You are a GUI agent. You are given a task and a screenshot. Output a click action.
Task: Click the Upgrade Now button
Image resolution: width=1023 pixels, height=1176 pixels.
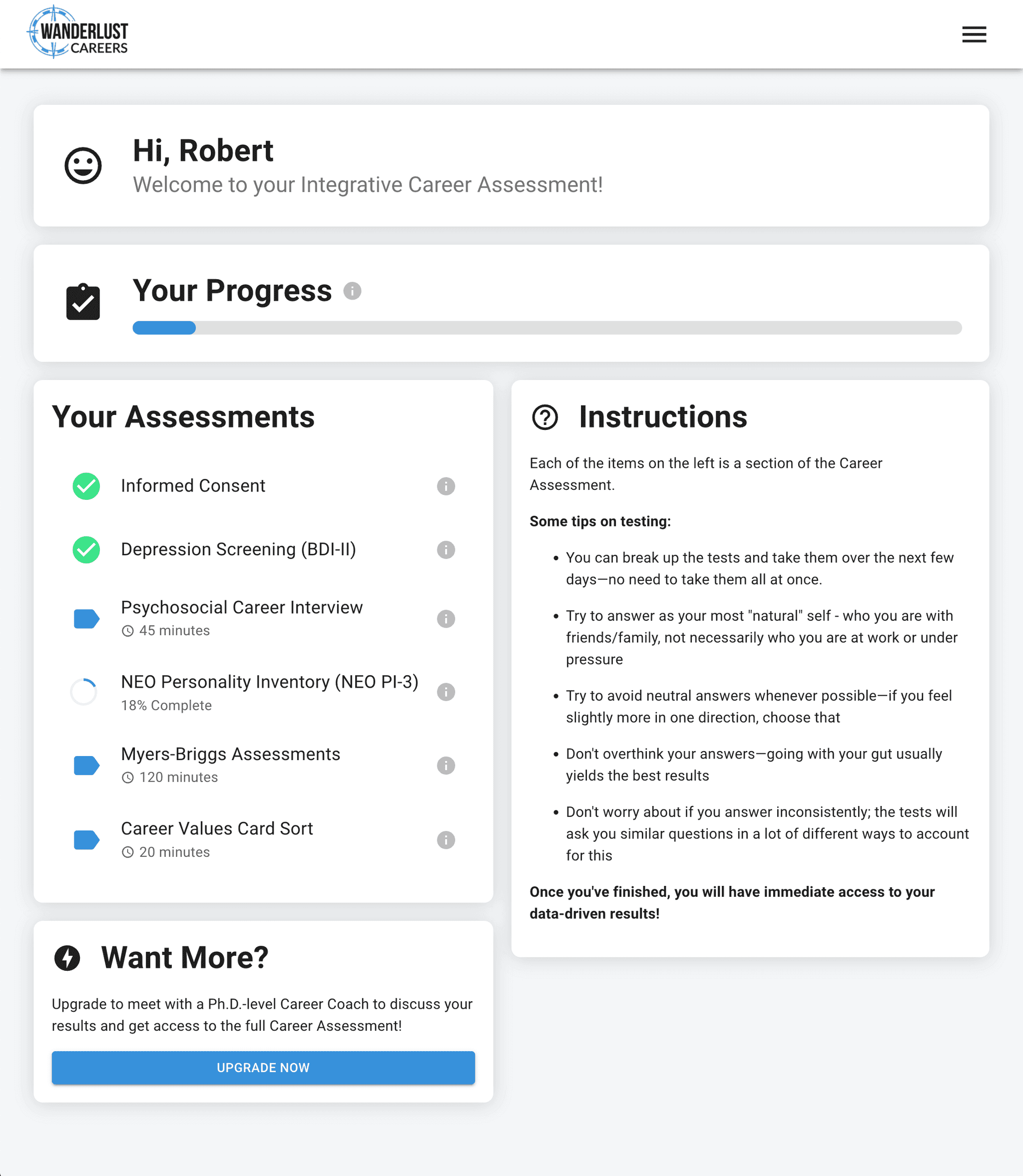point(263,1068)
